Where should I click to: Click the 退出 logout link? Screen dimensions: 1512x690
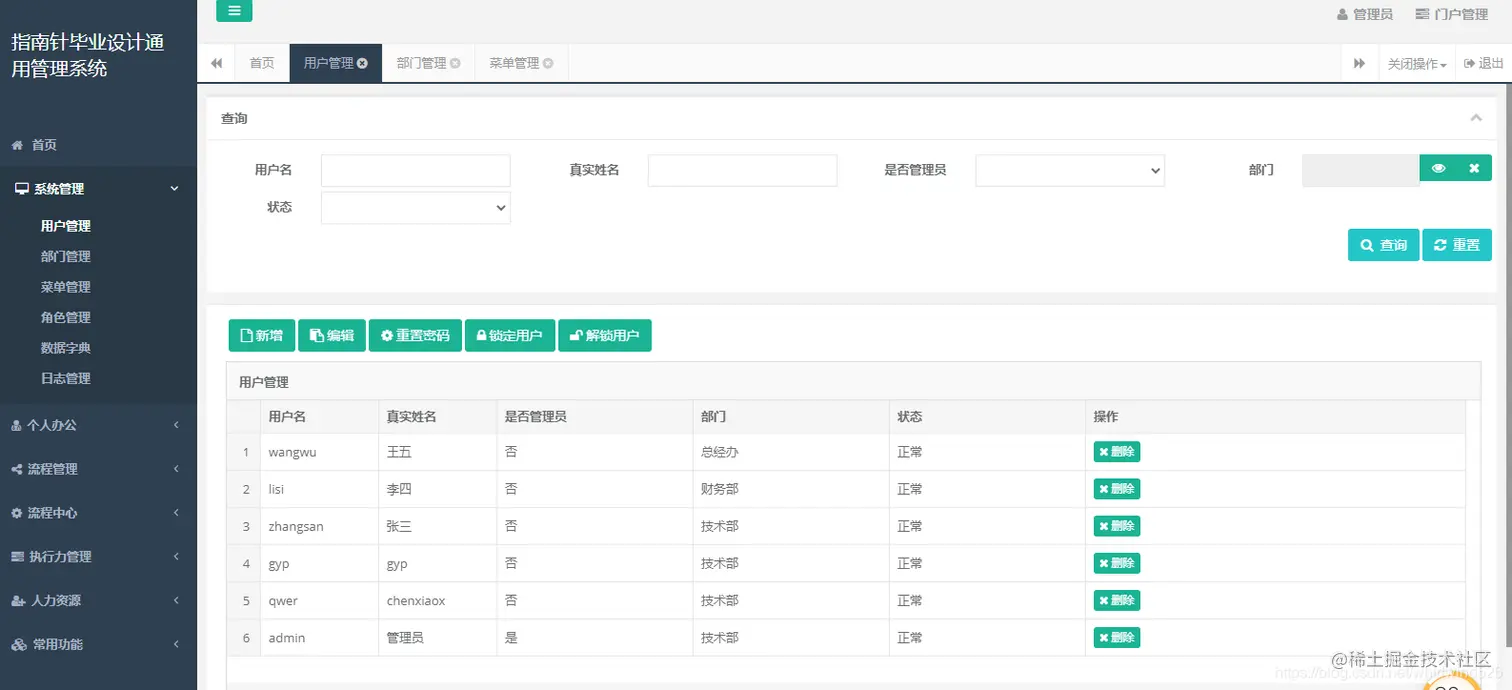click(1484, 63)
